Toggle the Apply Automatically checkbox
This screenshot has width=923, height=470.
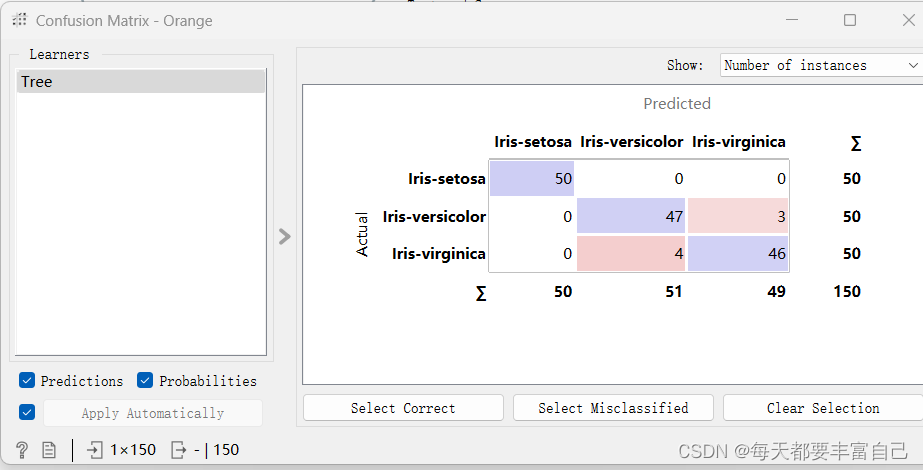click(27, 412)
